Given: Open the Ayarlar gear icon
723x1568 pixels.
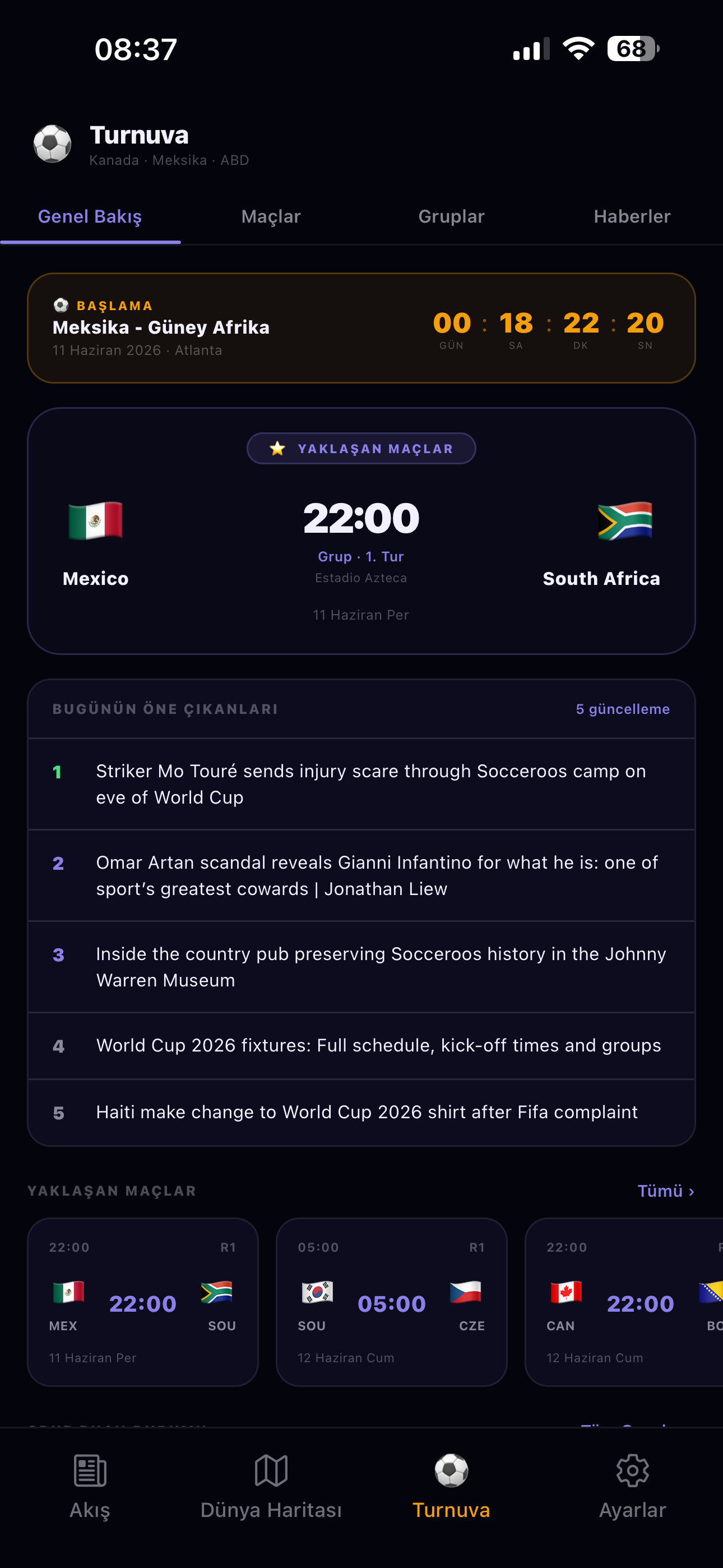Looking at the screenshot, I should click(632, 1470).
